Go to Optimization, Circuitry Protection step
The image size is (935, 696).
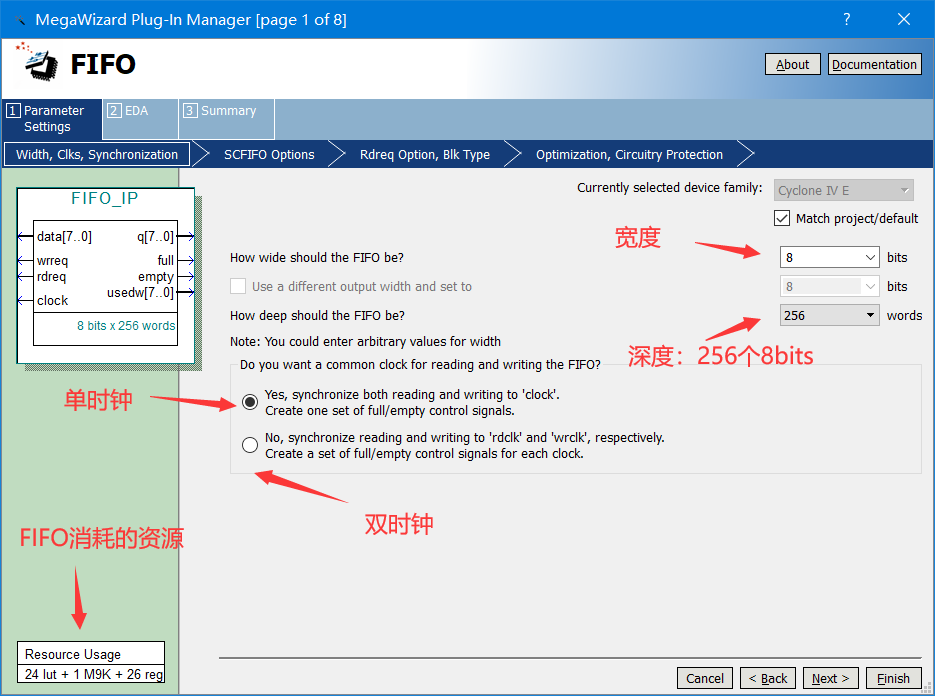(629, 154)
